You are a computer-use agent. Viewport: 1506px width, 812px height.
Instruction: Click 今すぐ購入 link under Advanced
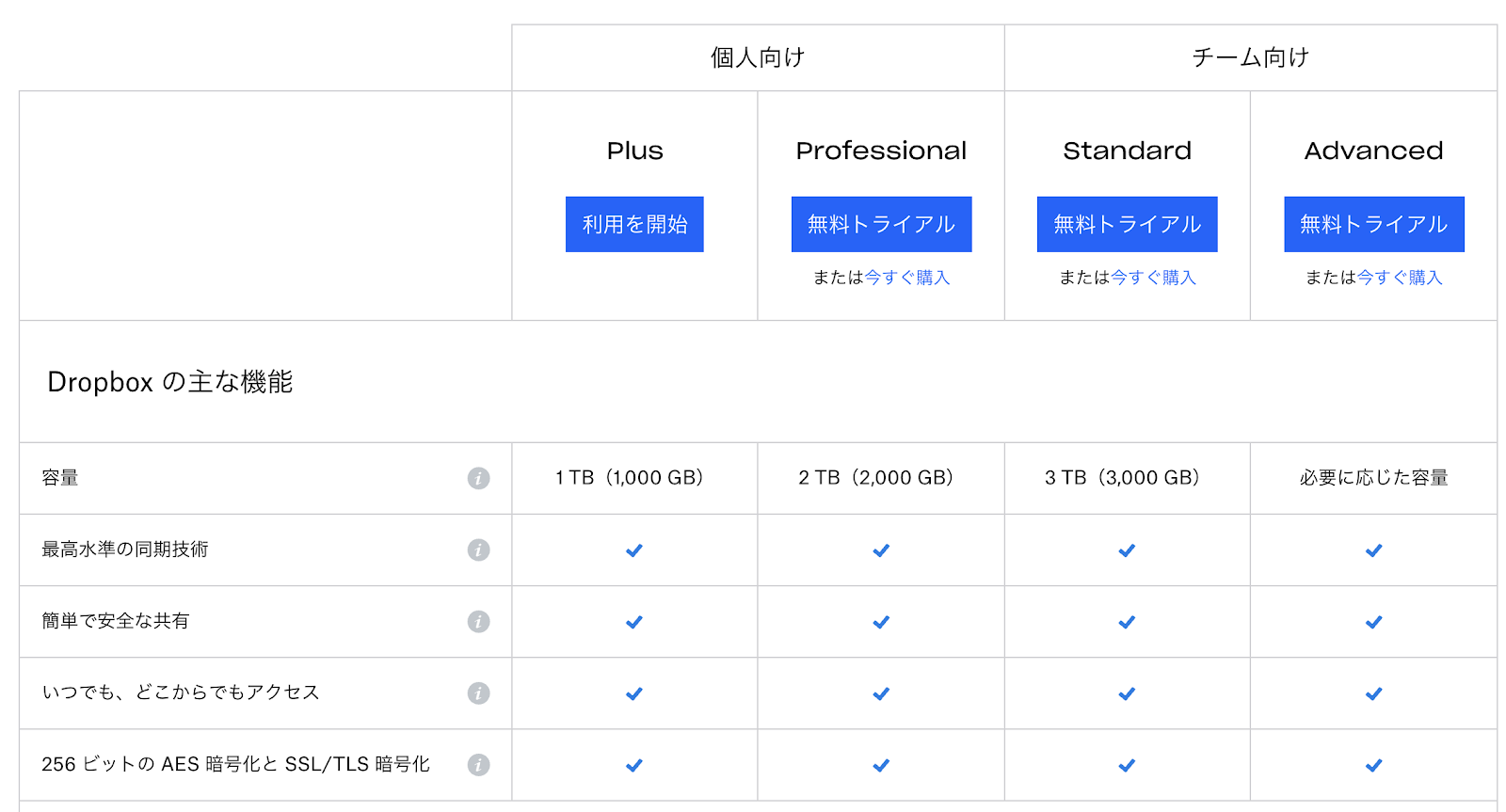coord(1400,278)
